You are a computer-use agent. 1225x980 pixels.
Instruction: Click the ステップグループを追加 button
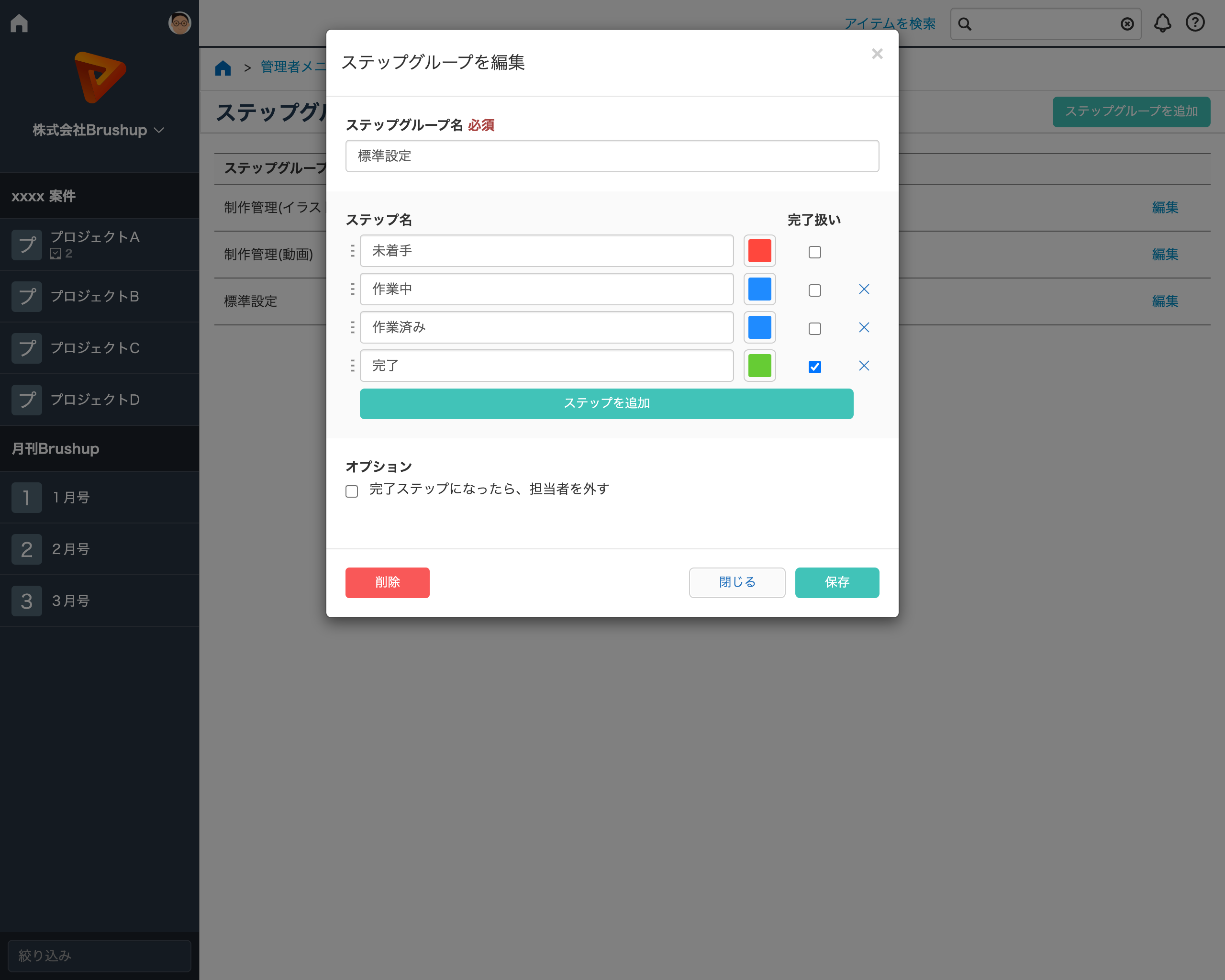pyautogui.click(x=1131, y=111)
